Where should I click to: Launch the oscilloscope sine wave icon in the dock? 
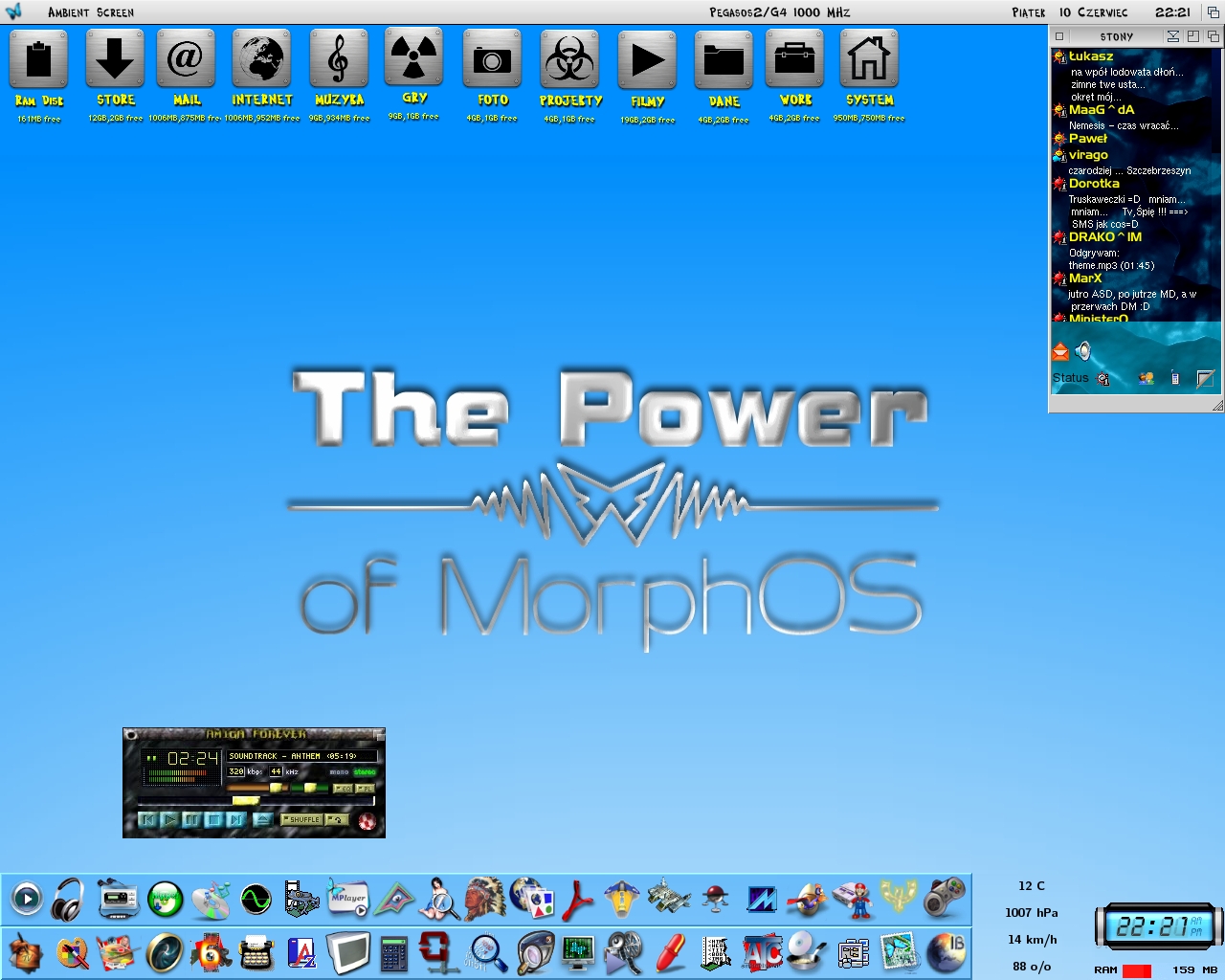click(256, 900)
